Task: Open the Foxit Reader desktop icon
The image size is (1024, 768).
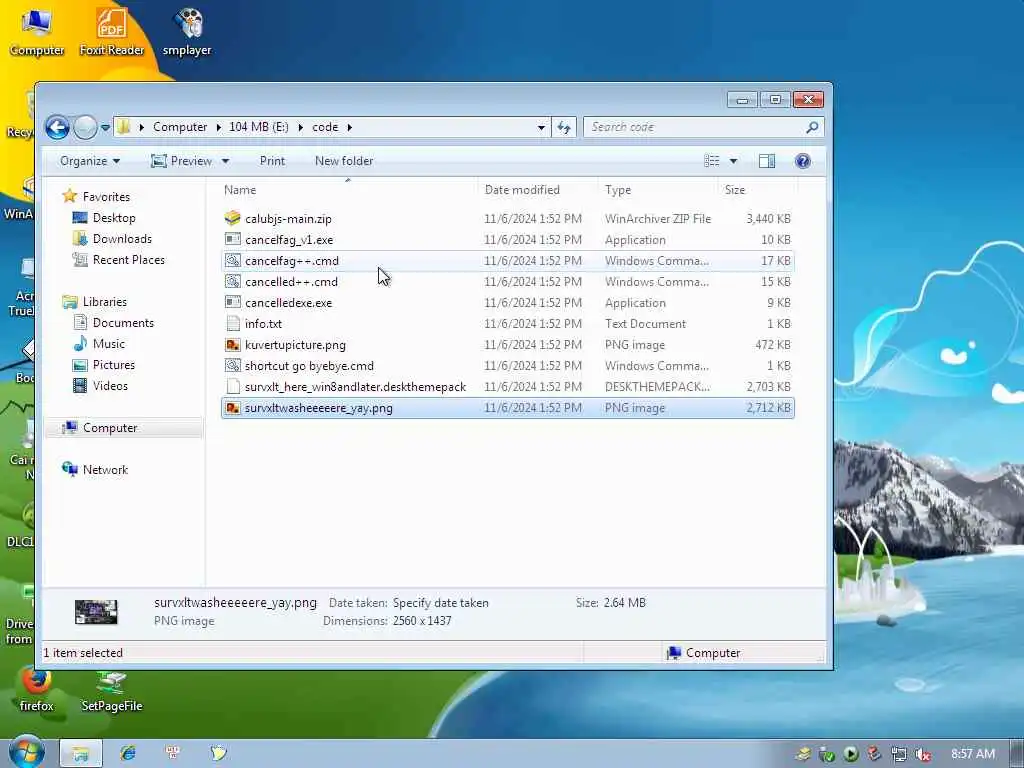Action: coord(112,32)
